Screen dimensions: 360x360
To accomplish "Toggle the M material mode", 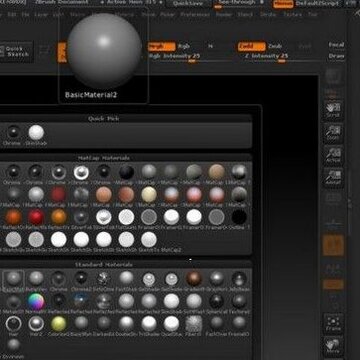I will point(210,46).
